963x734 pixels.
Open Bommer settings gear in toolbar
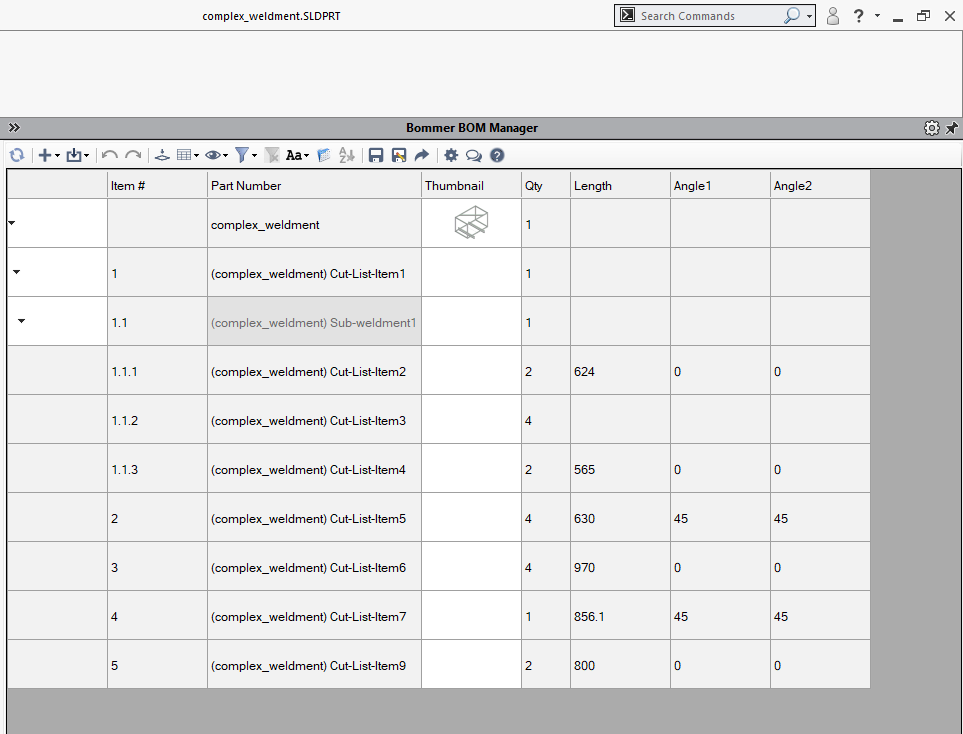(x=451, y=155)
